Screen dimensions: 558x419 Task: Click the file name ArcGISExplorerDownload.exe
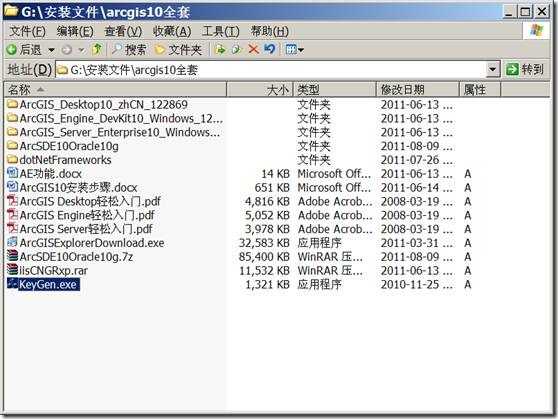tap(92, 243)
